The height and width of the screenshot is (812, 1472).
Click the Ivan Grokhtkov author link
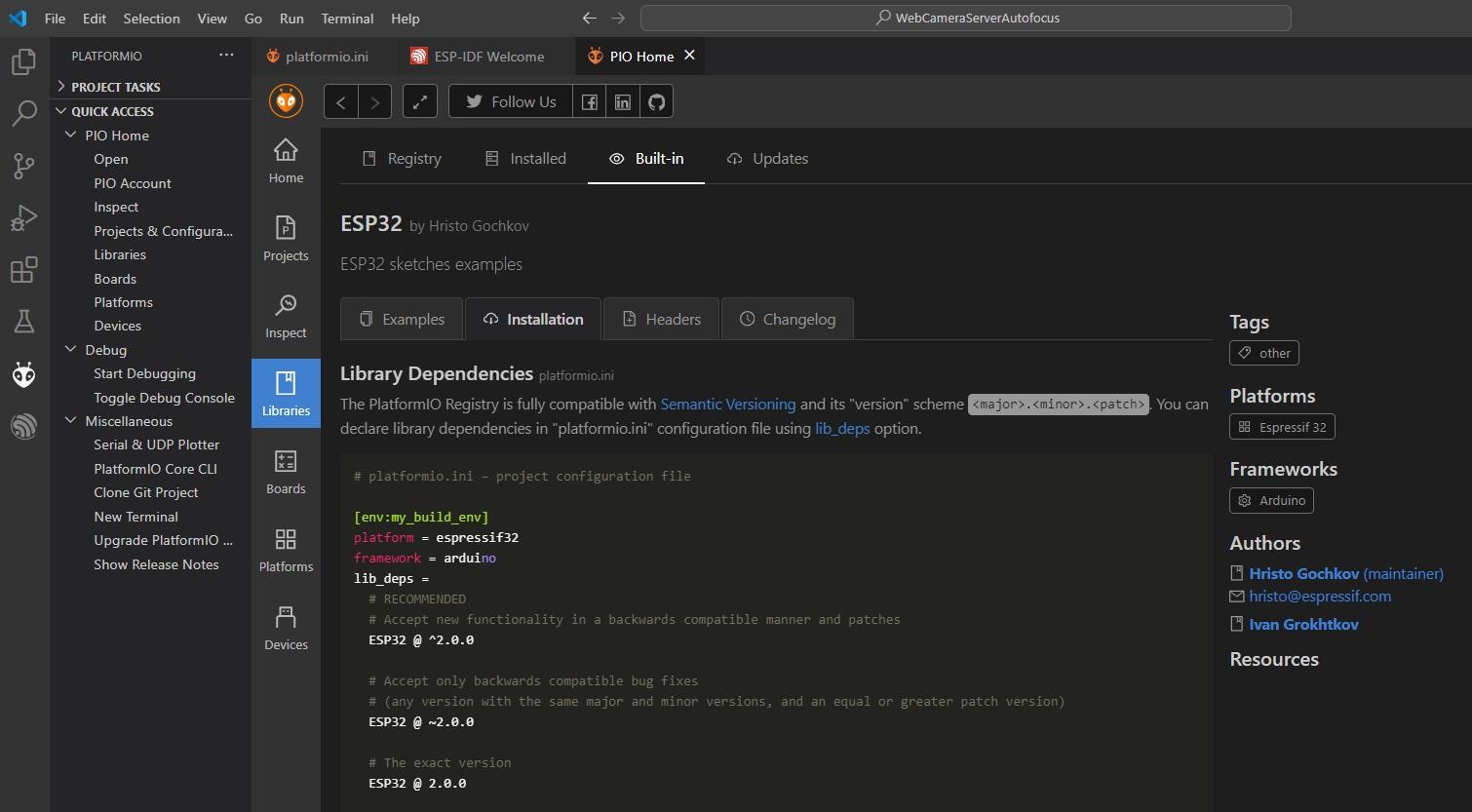click(1303, 624)
